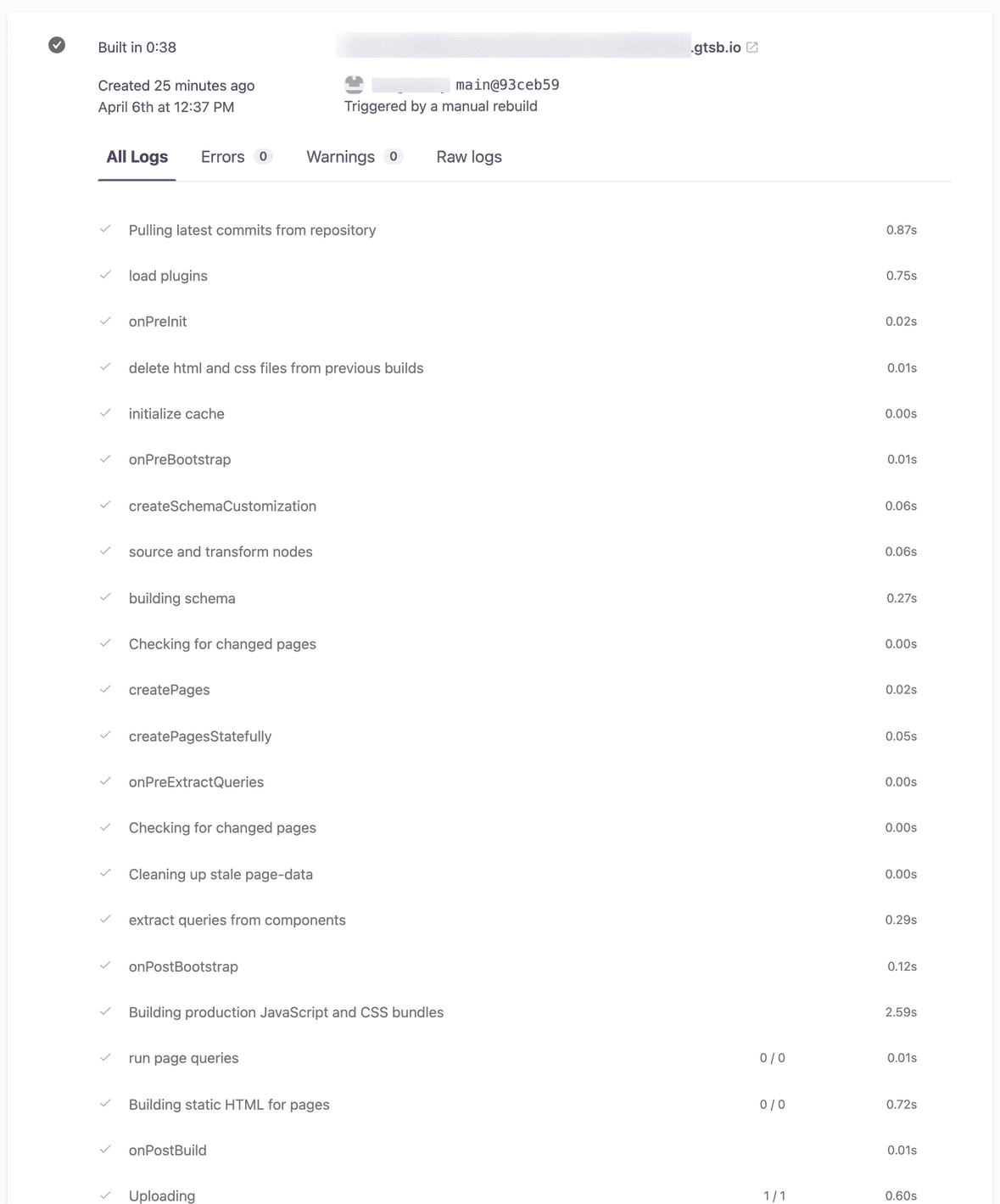Click the 2.59s duration for bundle building
This screenshot has width=1000, height=1204.
[x=901, y=1012]
